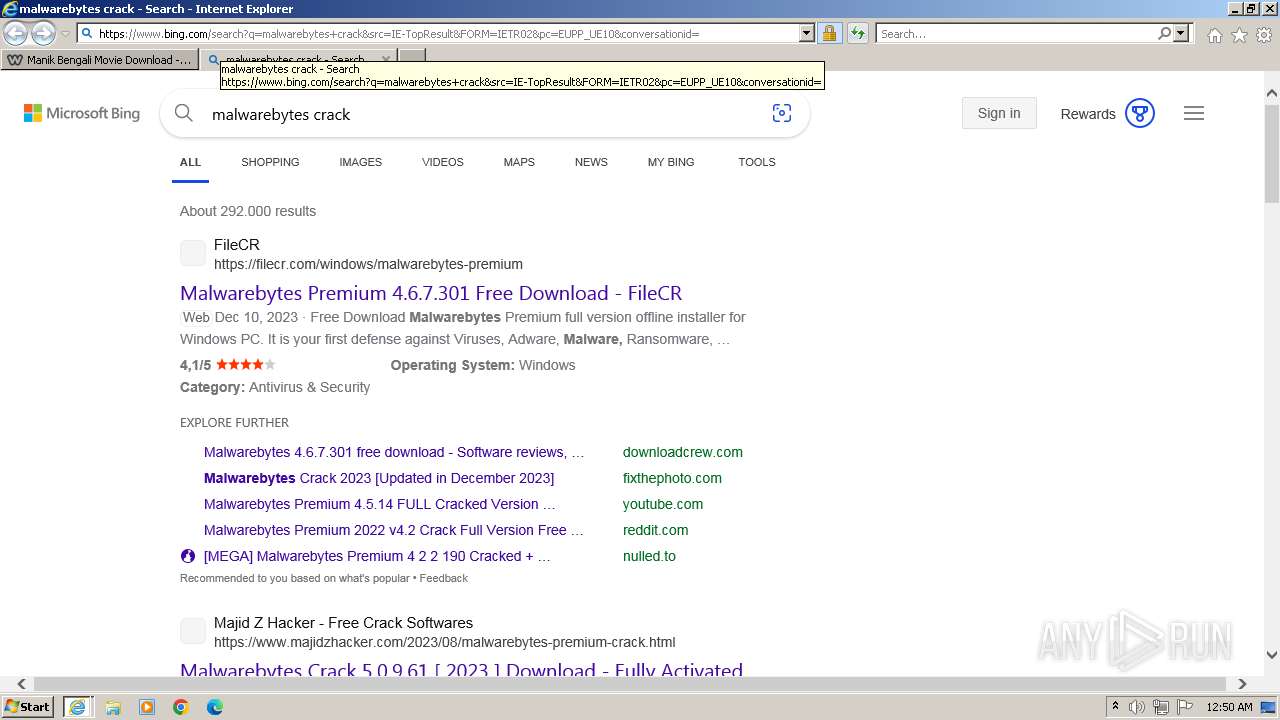Switch to VIDEOS results tab

[443, 162]
